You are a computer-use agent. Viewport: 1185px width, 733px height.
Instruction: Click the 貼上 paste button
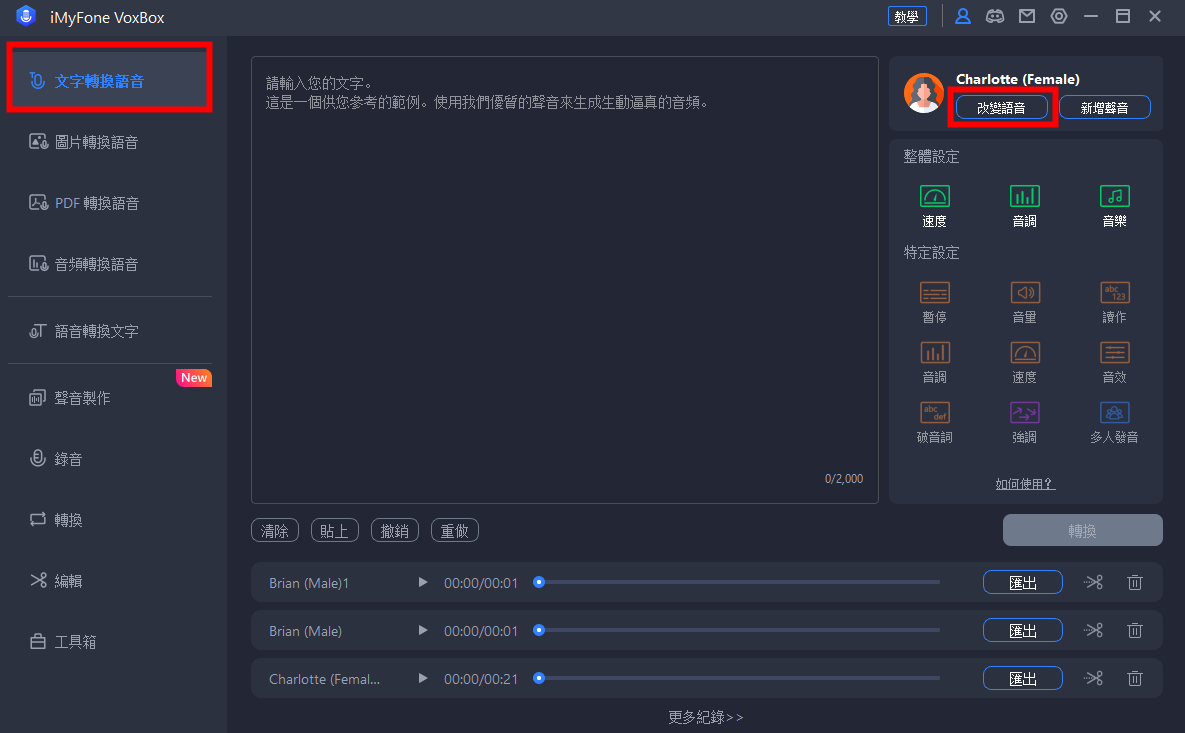335,530
